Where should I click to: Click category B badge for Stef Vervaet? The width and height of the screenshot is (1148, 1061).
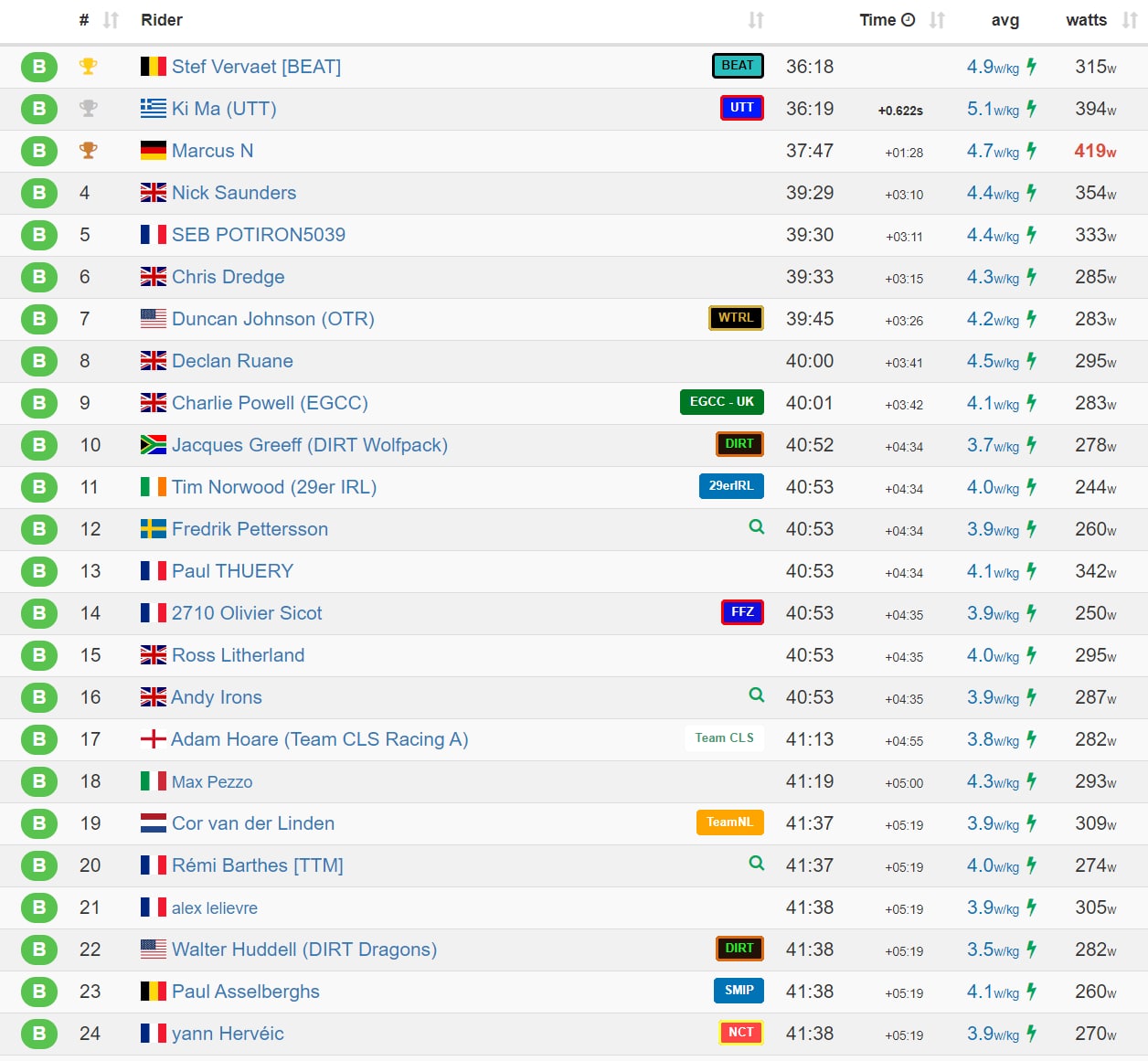(39, 67)
